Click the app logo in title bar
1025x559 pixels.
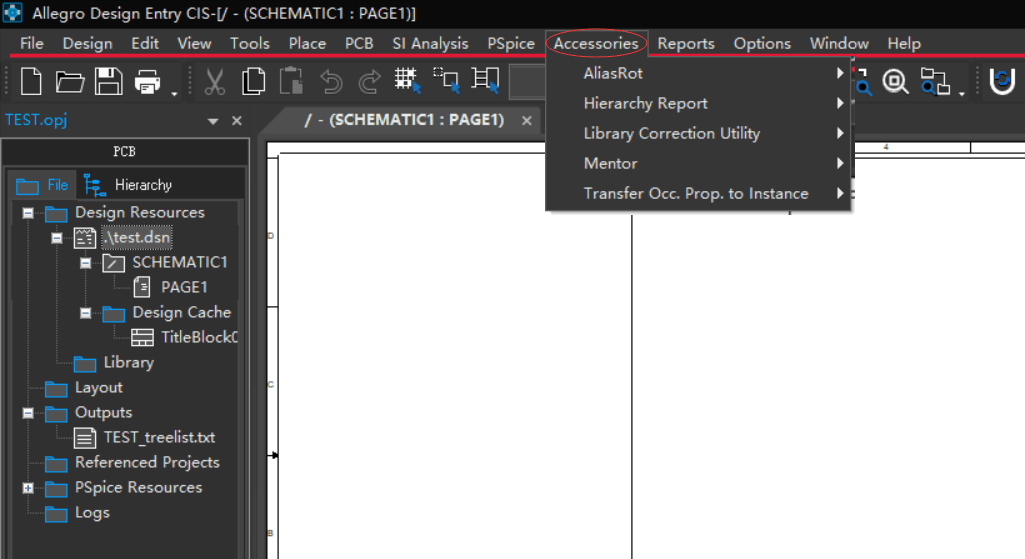(13, 12)
